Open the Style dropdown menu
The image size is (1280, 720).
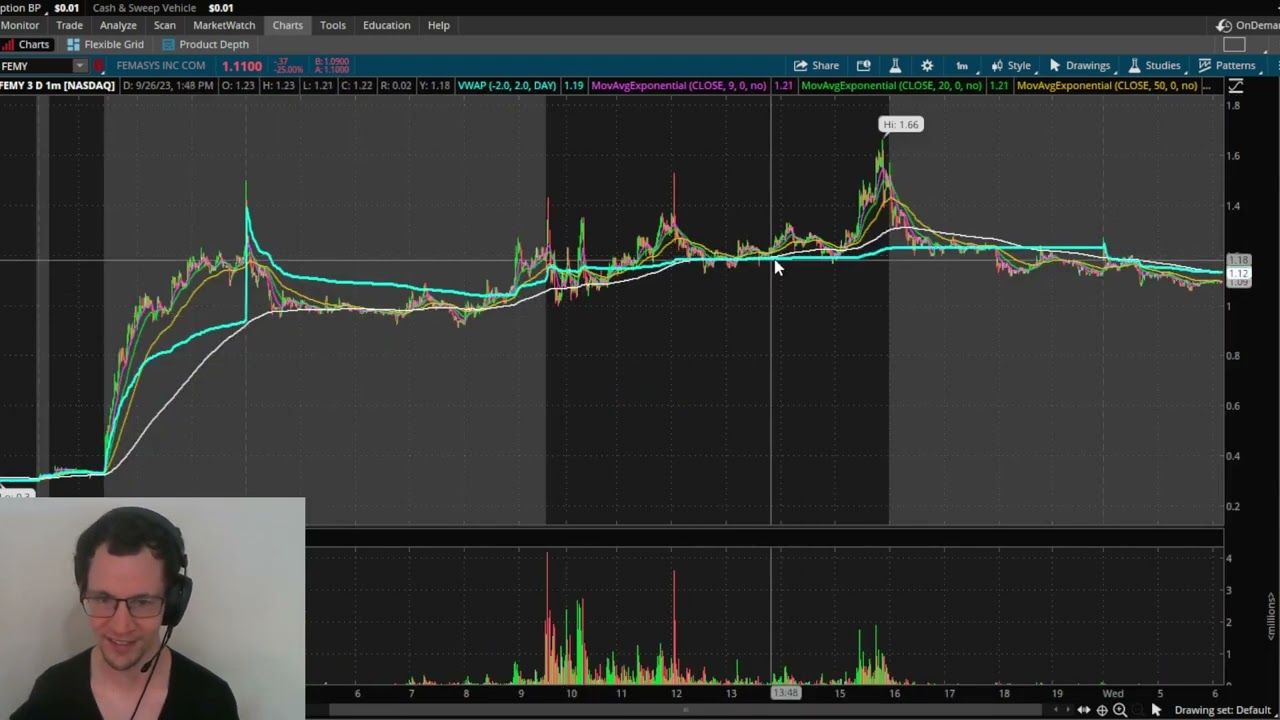pos(1011,66)
